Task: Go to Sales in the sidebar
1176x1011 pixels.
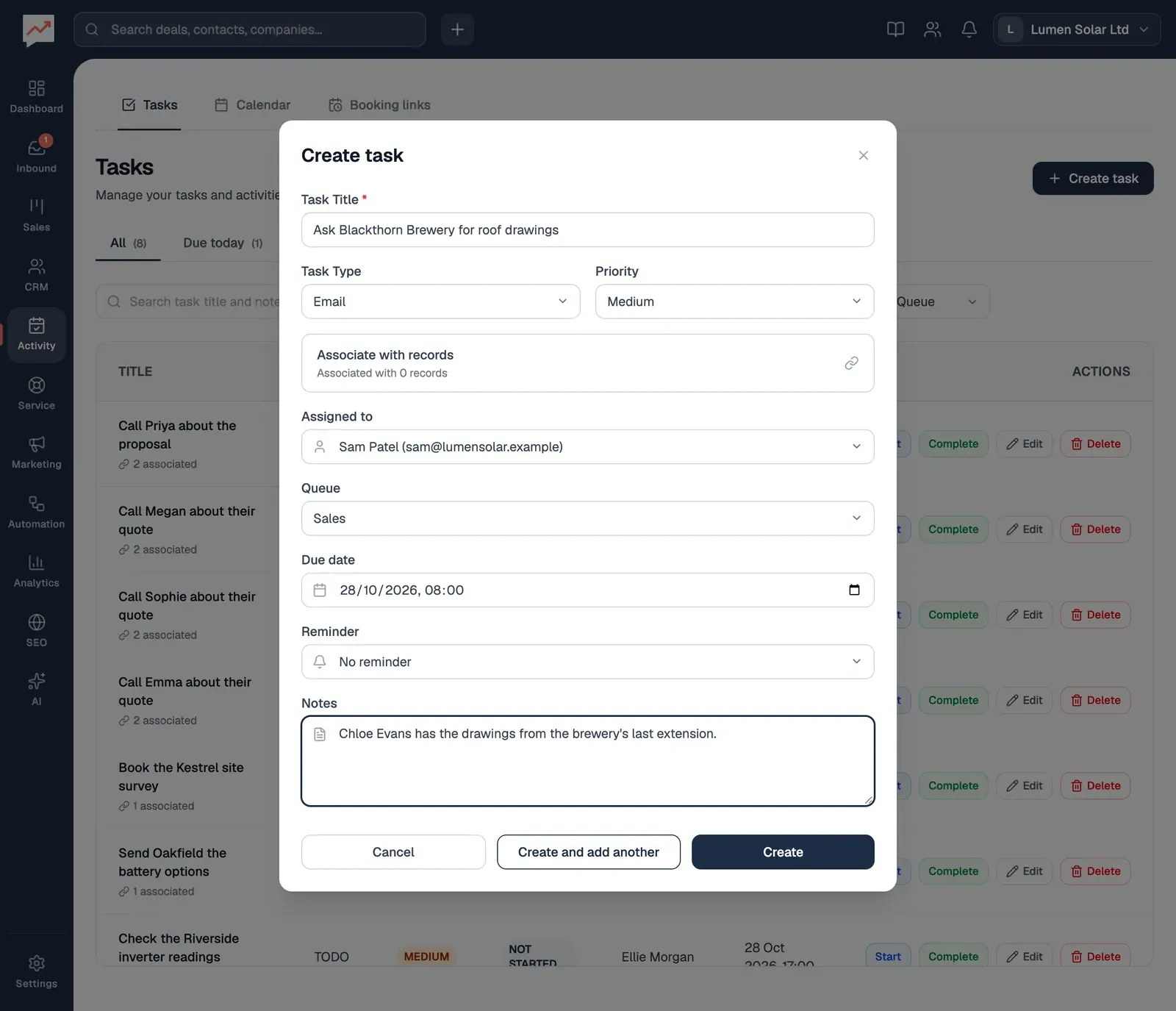Action: click(36, 215)
